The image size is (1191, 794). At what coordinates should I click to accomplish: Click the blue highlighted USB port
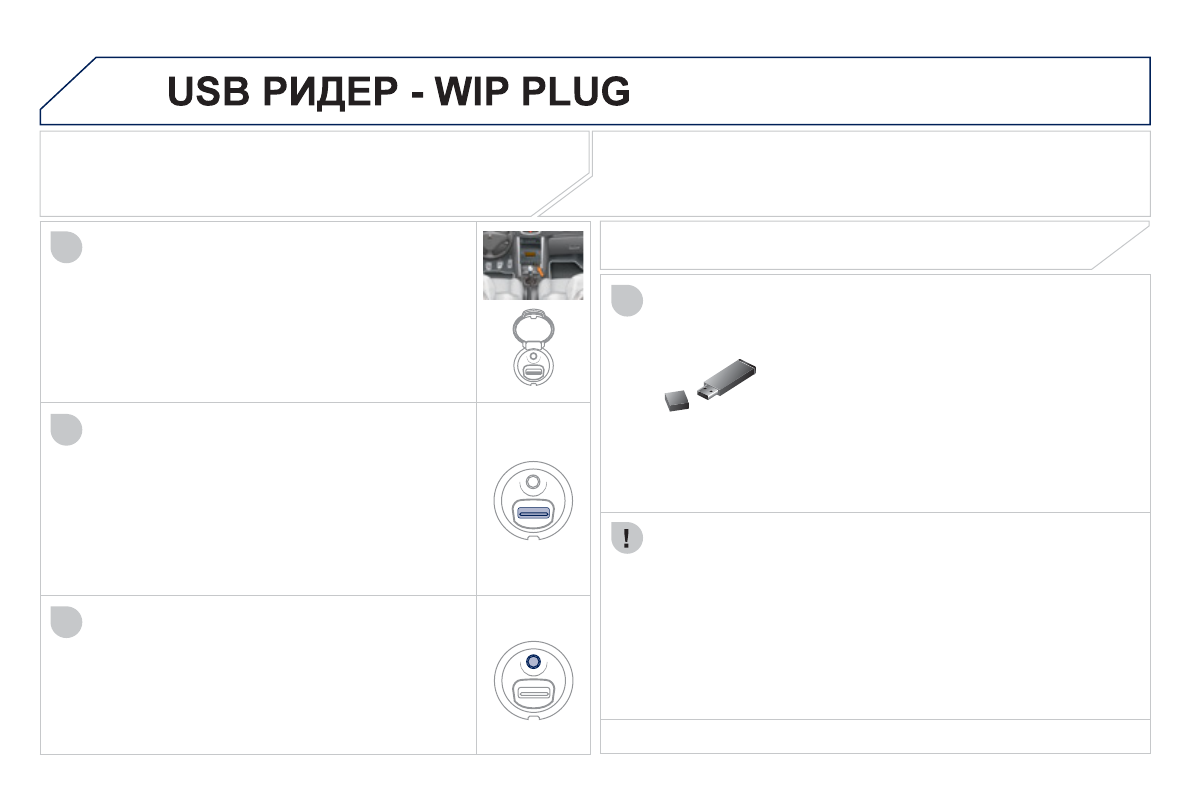(533, 514)
